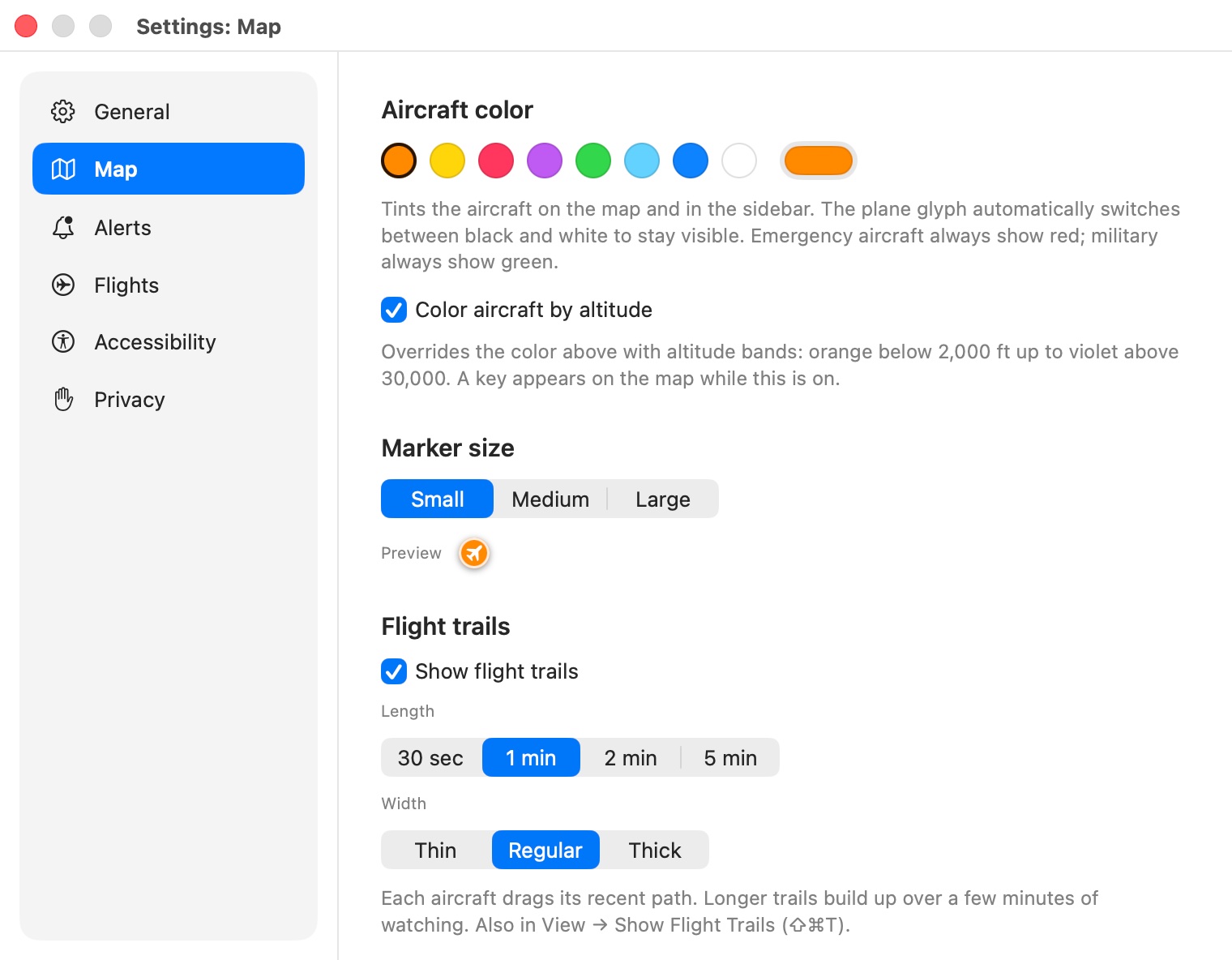The image size is (1232, 960).
Task: Set marker size to Large
Action: click(x=663, y=499)
